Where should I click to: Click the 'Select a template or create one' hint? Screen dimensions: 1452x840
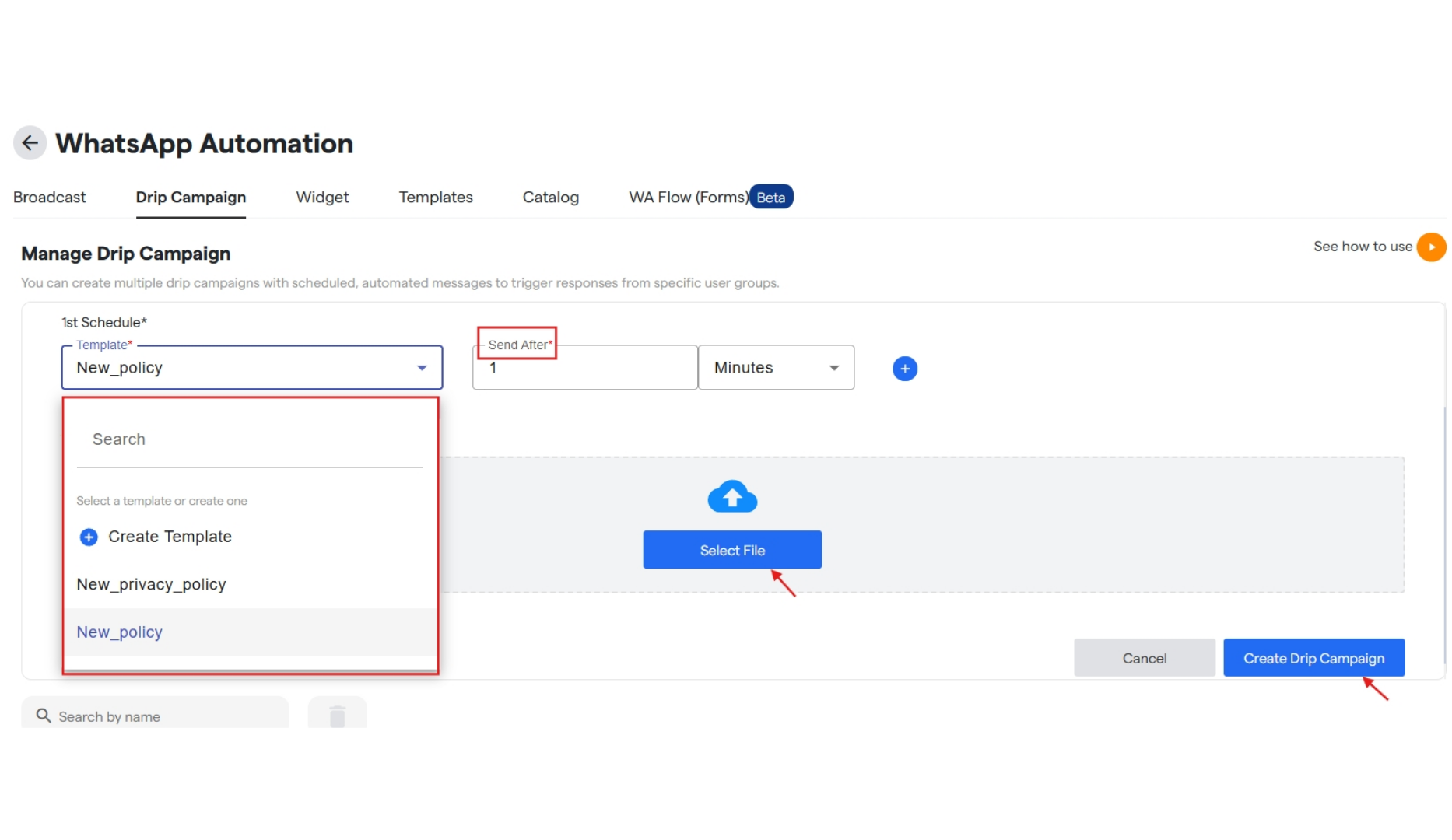pyautogui.click(x=162, y=501)
